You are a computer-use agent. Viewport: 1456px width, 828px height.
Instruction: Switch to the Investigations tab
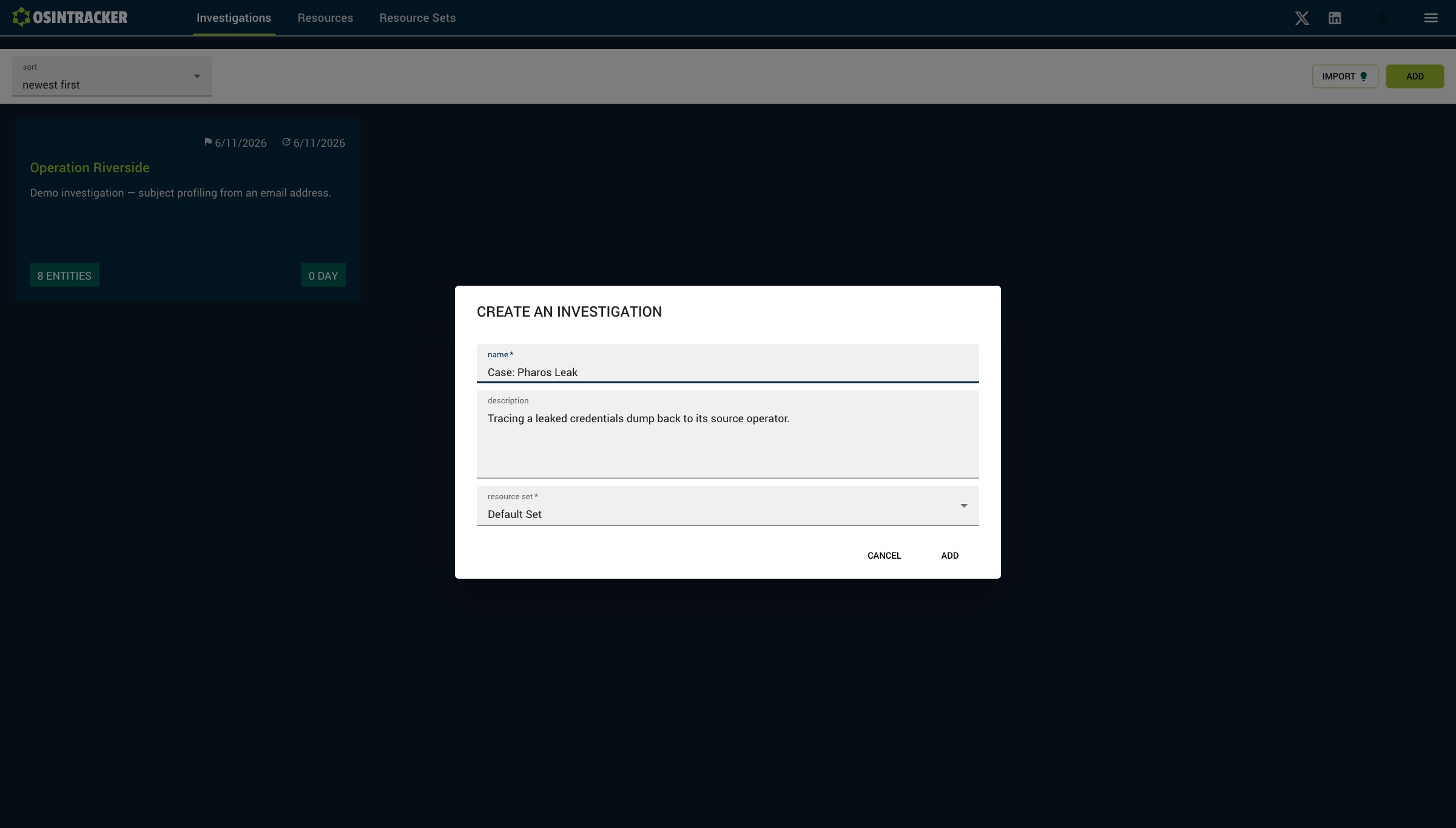coord(234,18)
